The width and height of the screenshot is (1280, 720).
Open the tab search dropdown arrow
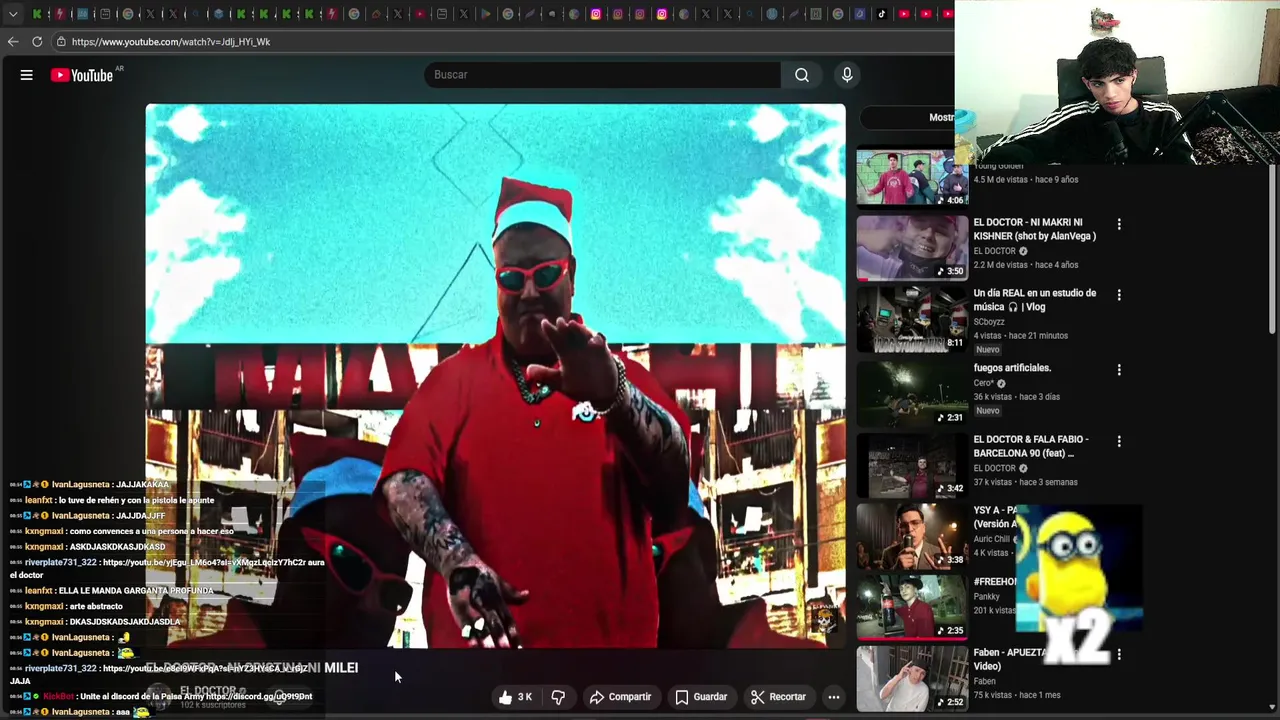pos(13,14)
